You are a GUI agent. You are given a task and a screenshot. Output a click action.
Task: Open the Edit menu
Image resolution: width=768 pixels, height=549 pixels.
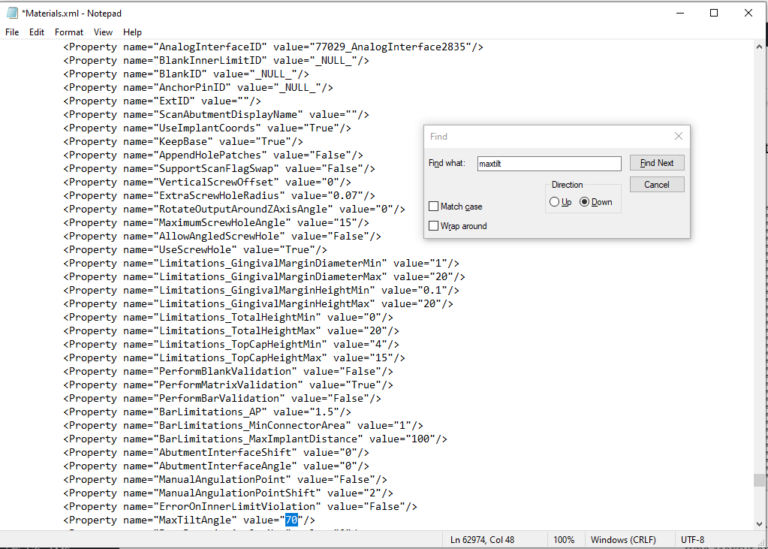pos(36,32)
